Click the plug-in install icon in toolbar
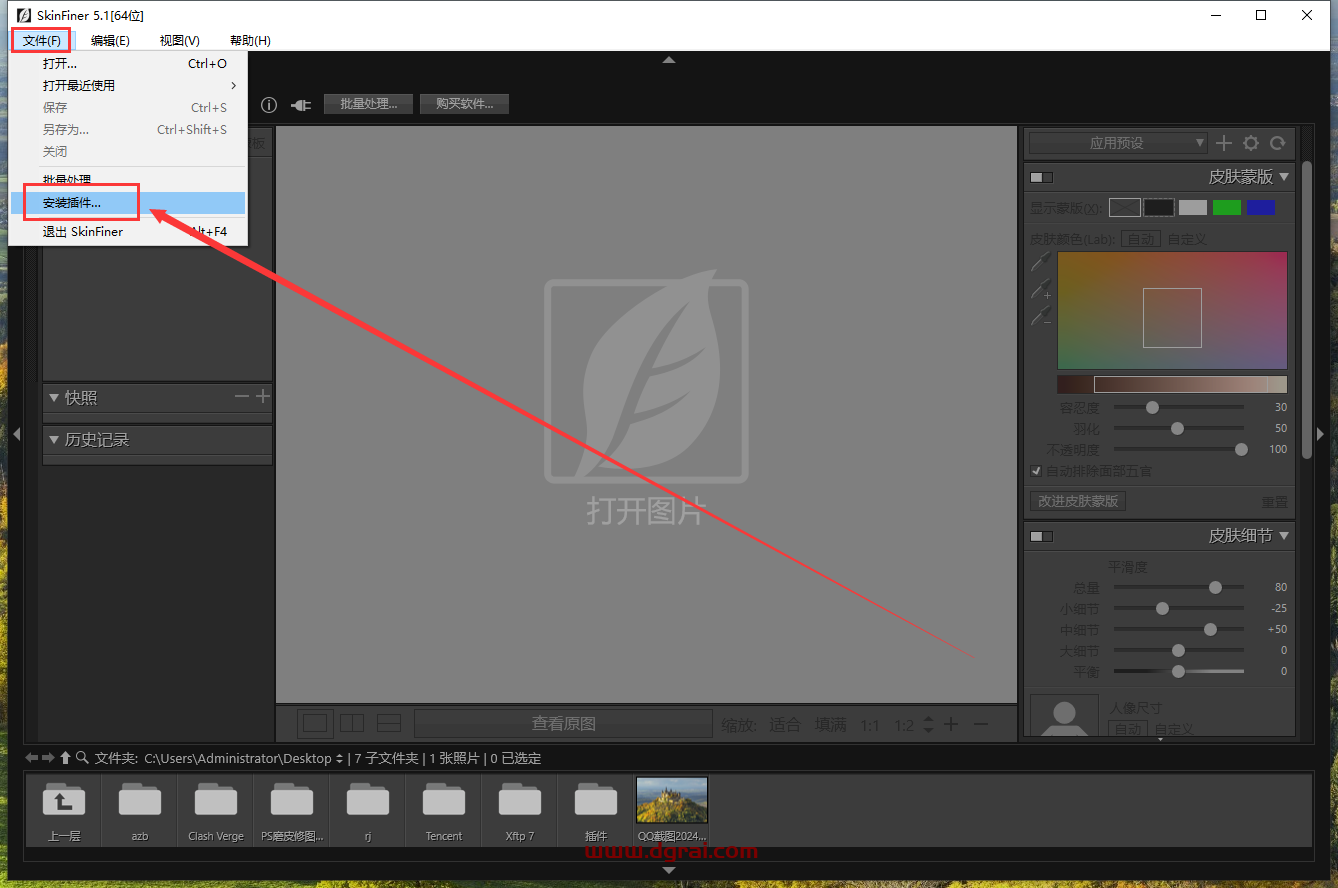The height and width of the screenshot is (888, 1338). 300,105
